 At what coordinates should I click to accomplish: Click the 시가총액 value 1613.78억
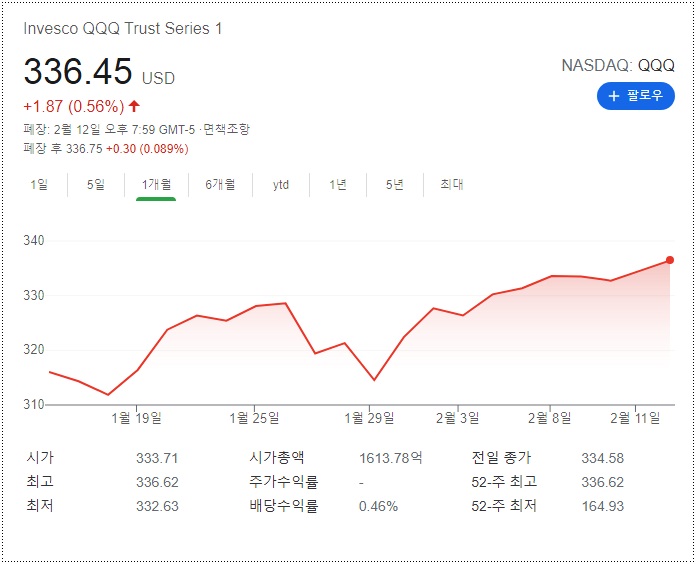click(391, 458)
